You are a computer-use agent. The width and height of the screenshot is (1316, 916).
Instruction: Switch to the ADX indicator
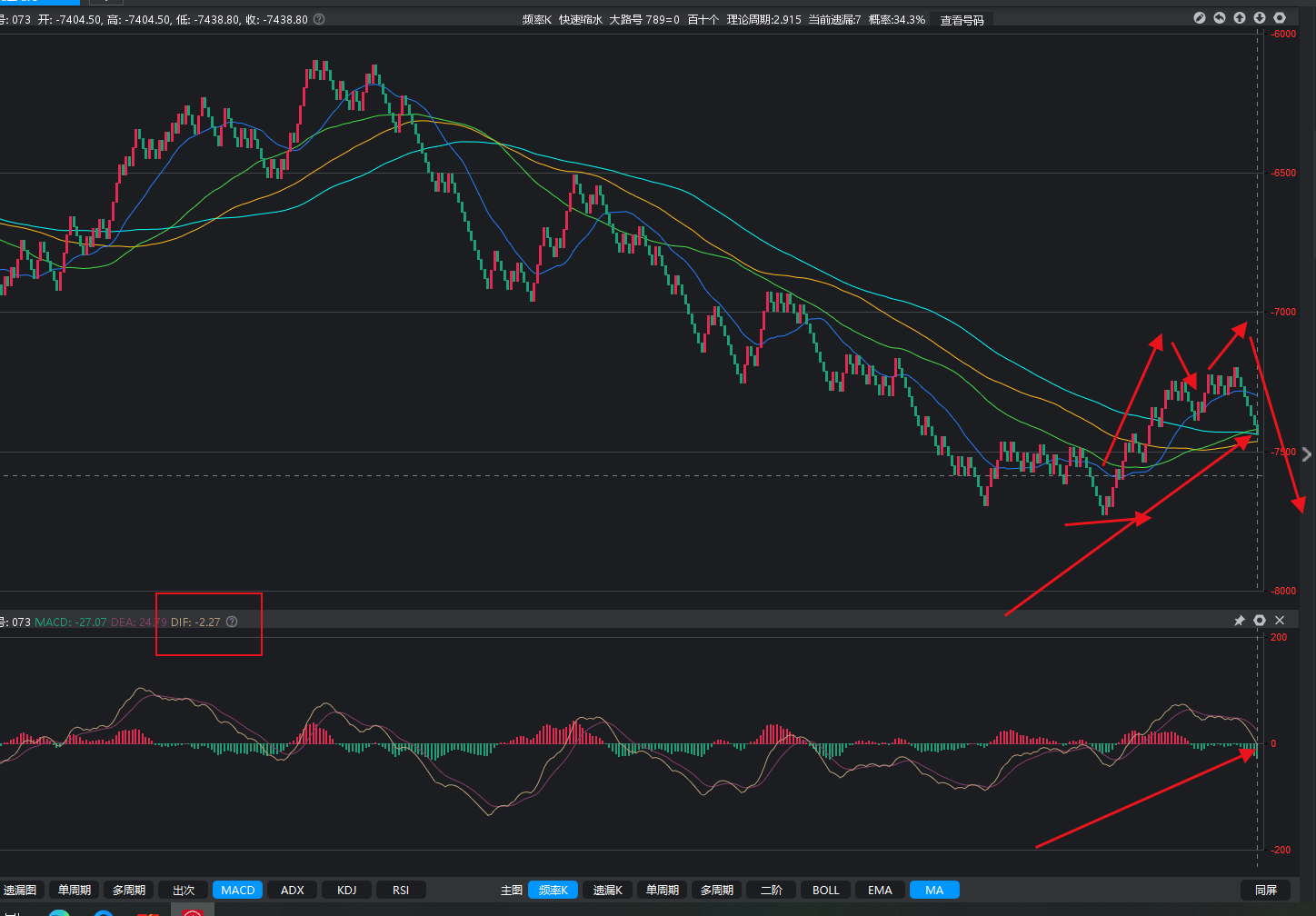tap(293, 890)
